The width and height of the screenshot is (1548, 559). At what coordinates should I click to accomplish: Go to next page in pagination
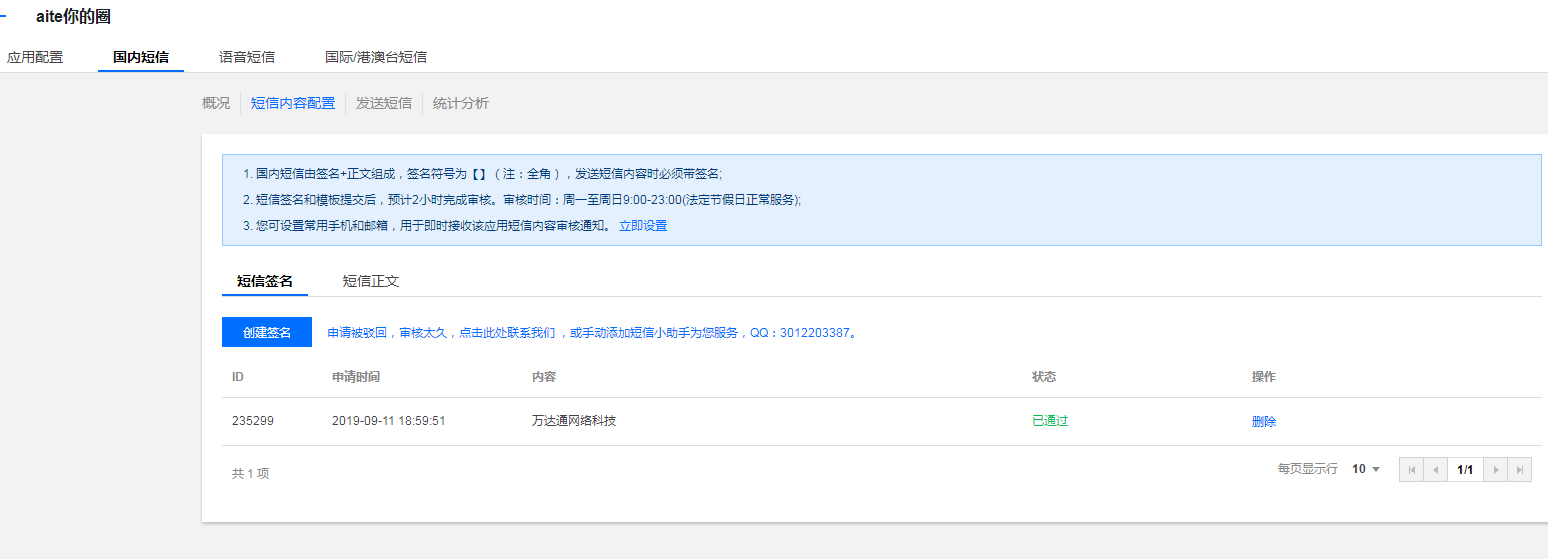pos(1496,469)
